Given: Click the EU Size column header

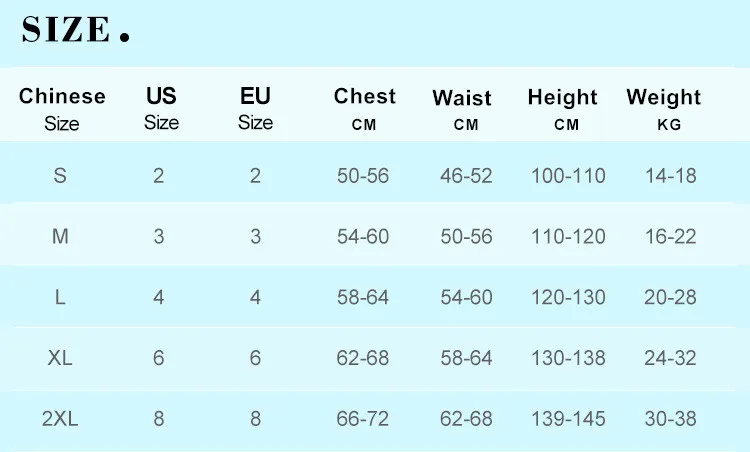Looking at the screenshot, I should click(255, 109).
